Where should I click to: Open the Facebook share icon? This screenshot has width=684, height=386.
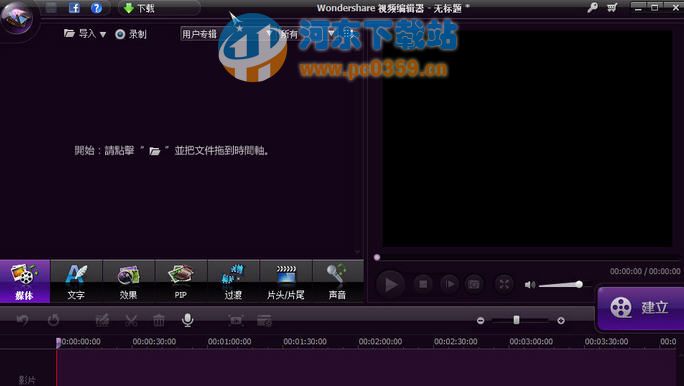74,8
